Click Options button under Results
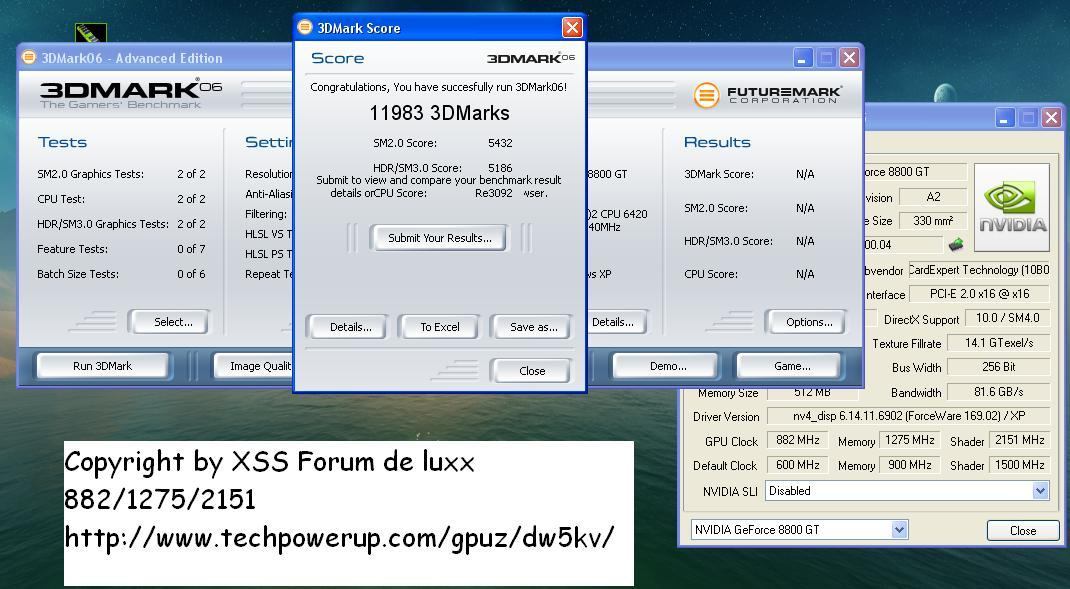Screen dimensions: 1070x589 click(x=809, y=322)
